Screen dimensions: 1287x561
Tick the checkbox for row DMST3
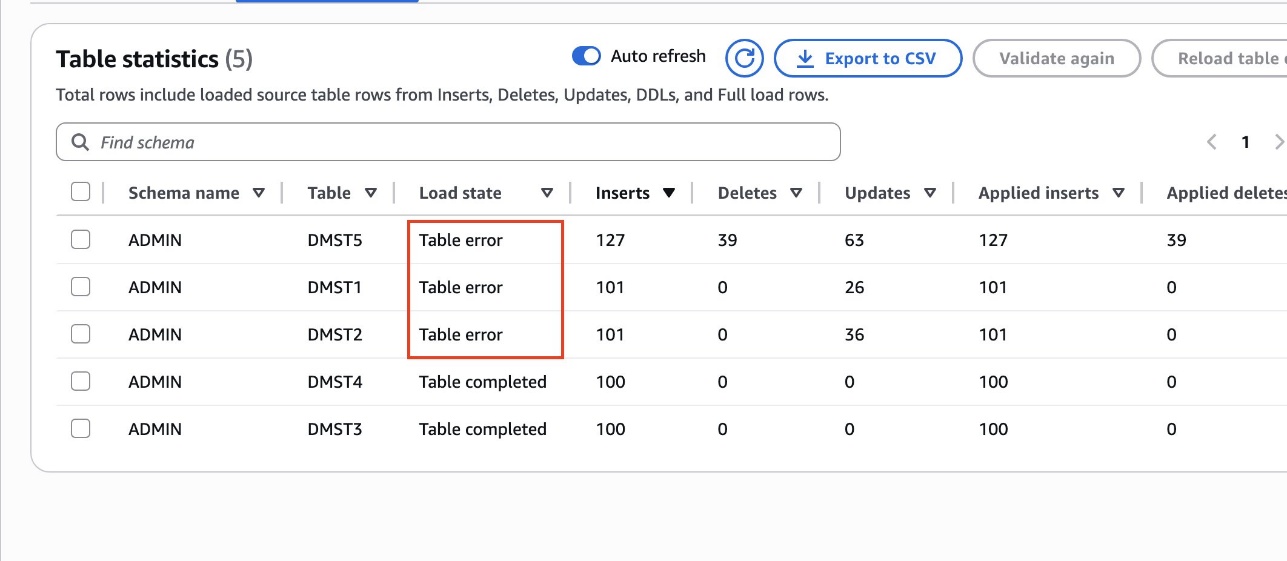pyautogui.click(x=81, y=429)
